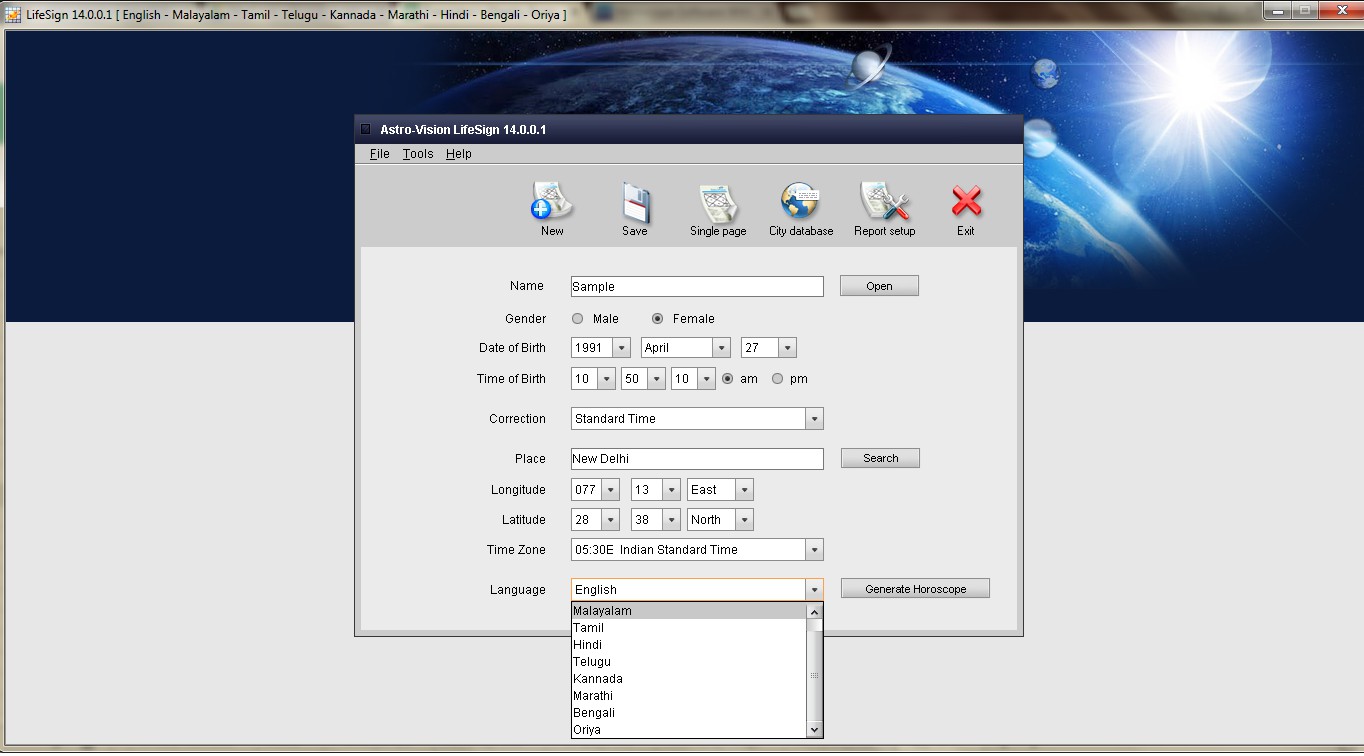Click the Save toolbar icon
Image resolution: width=1364 pixels, height=756 pixels.
[x=635, y=203]
